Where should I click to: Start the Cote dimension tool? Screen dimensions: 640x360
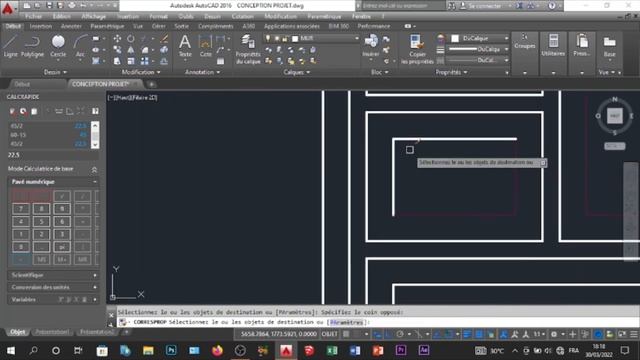click(205, 46)
